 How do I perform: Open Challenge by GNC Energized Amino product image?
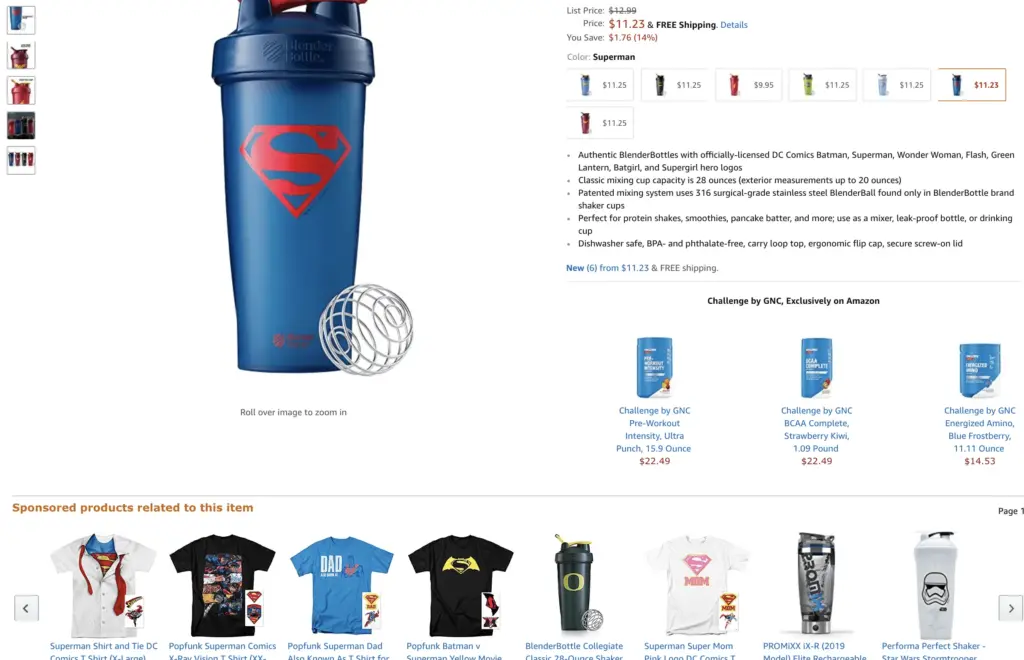(x=980, y=369)
